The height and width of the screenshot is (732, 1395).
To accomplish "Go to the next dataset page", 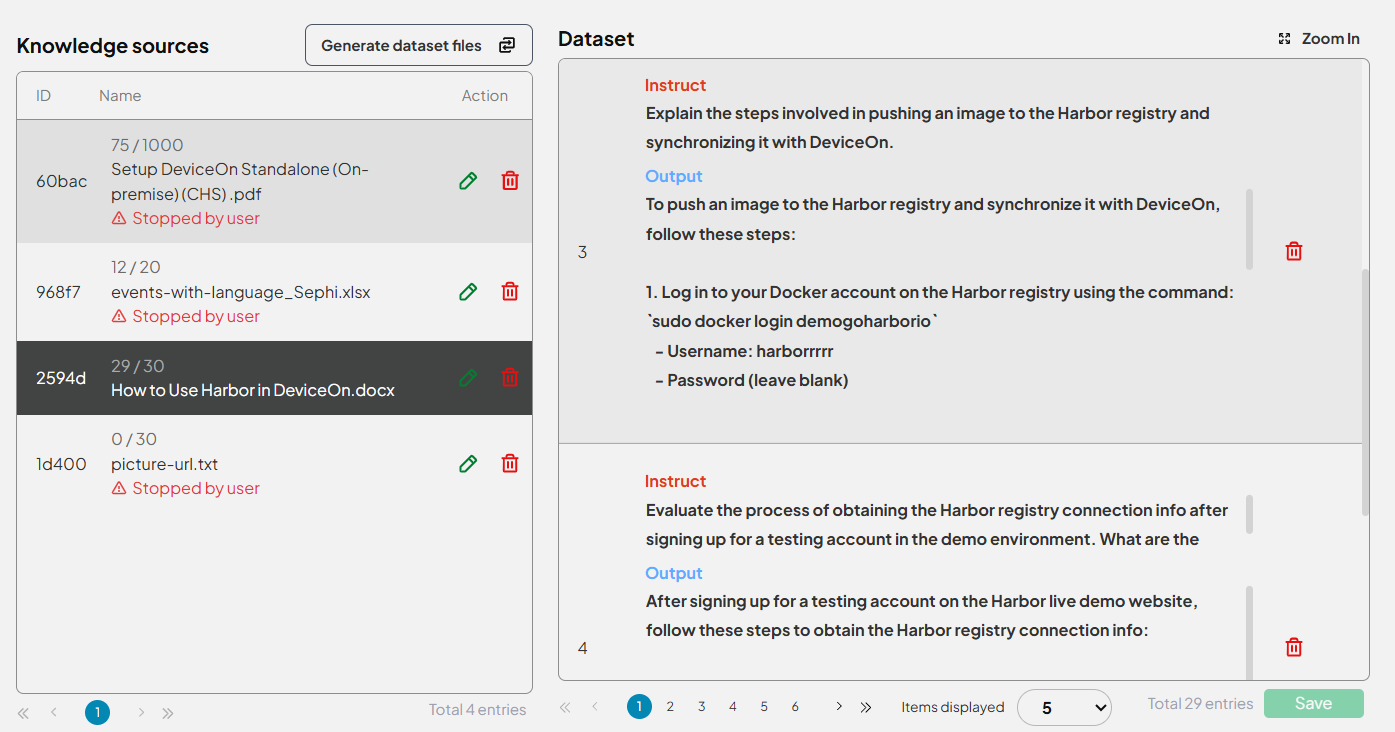I will click(838, 707).
